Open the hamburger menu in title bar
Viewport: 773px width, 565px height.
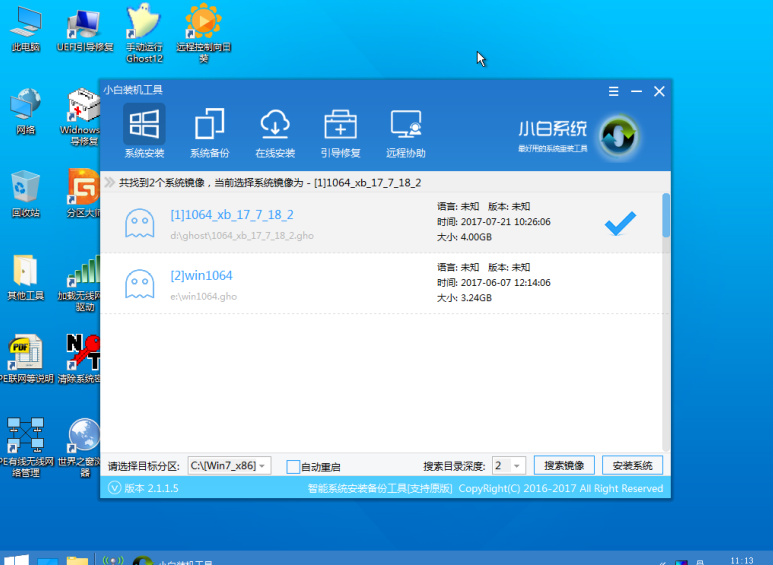[613, 91]
